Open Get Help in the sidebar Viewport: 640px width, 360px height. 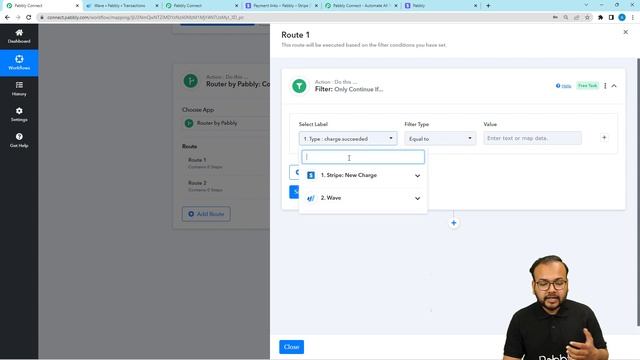click(x=19, y=140)
